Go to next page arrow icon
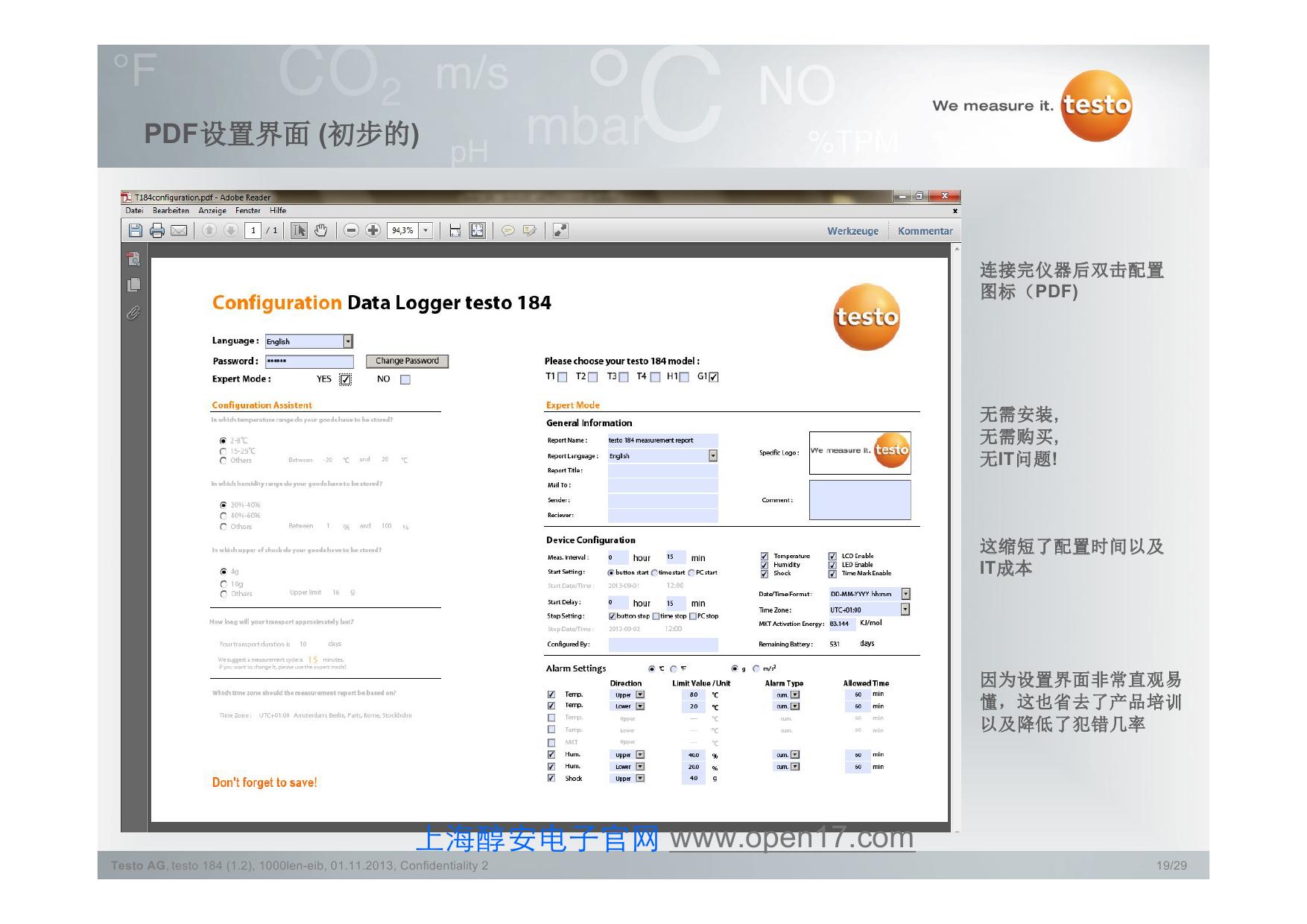Viewport: 1307px width, 924px height. (x=230, y=230)
